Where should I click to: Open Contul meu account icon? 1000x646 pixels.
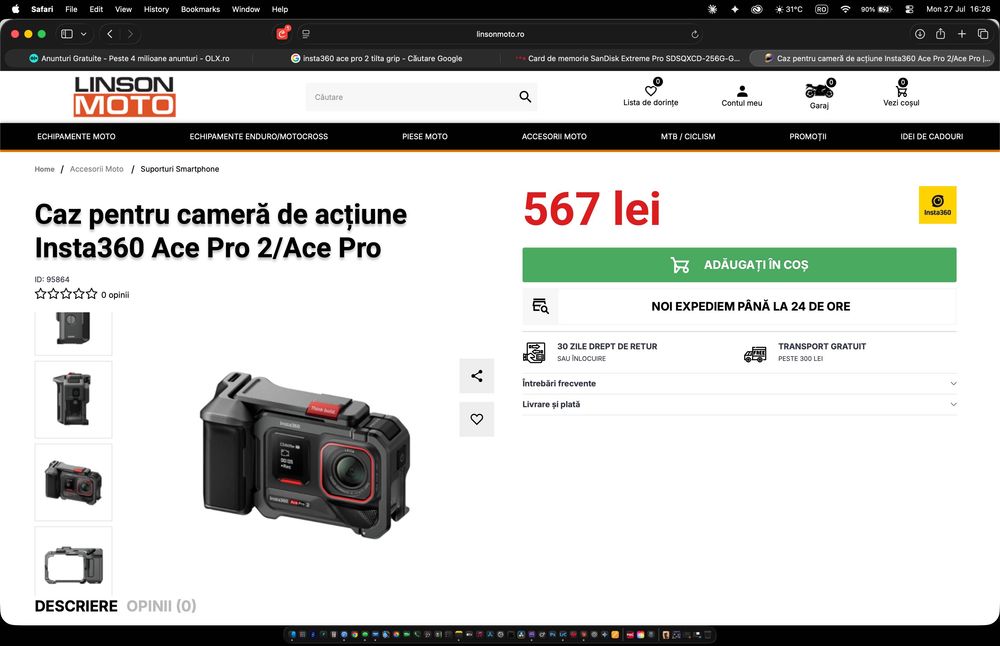click(x=742, y=91)
